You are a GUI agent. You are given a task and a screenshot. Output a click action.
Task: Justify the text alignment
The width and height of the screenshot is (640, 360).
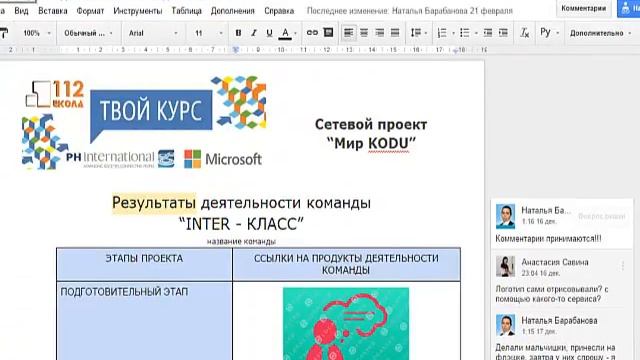click(395, 33)
